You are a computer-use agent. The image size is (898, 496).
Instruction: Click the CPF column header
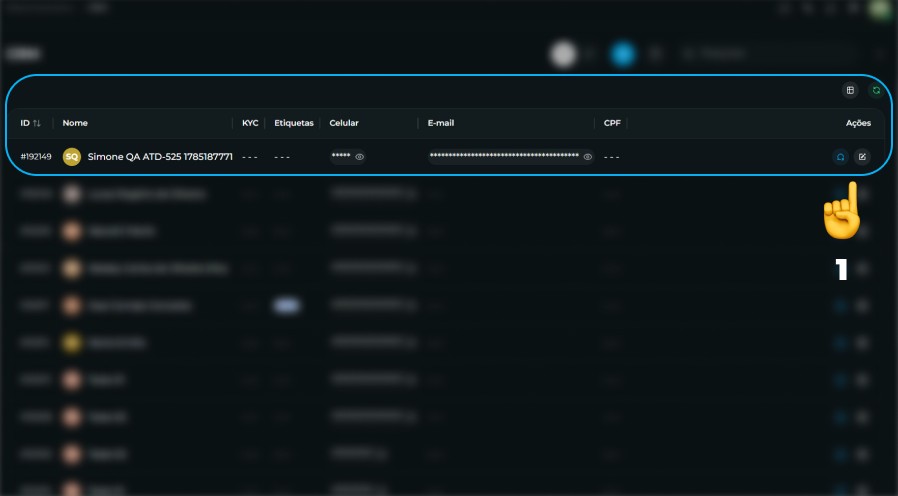[x=612, y=123]
